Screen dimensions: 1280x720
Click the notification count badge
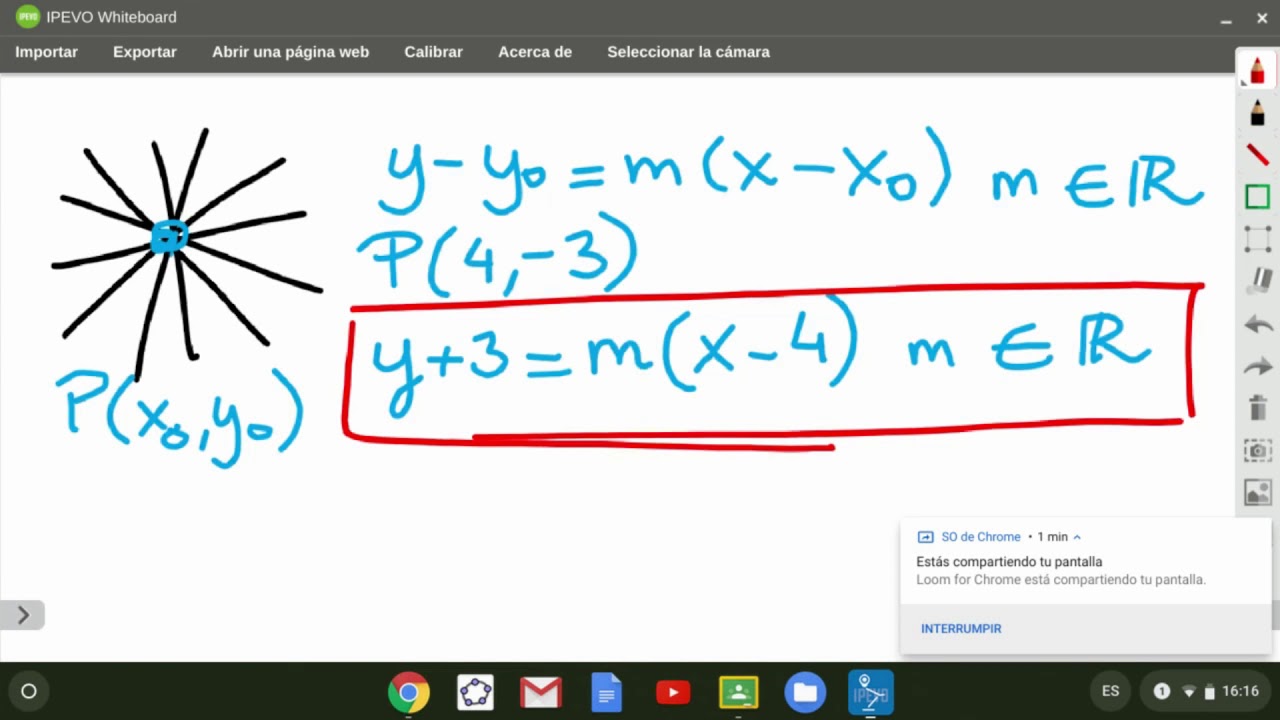point(1162,691)
